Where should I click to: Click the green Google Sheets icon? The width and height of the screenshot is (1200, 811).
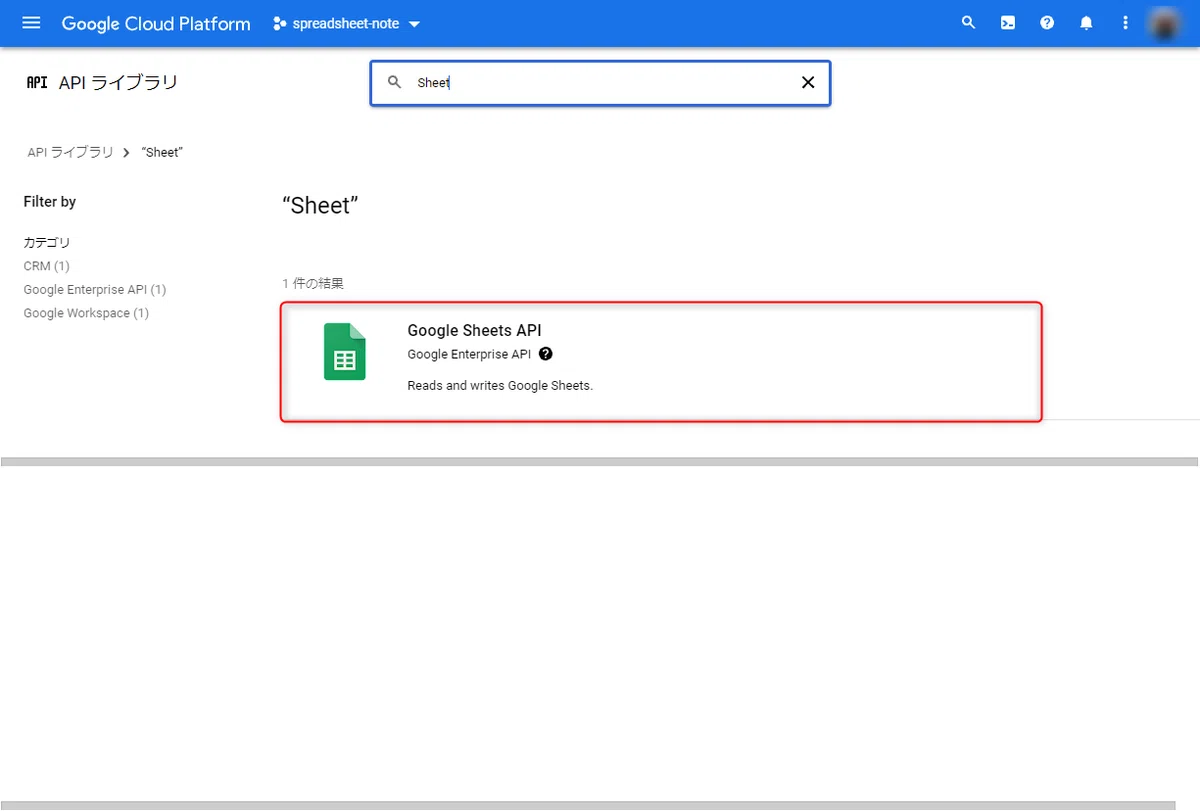point(345,352)
